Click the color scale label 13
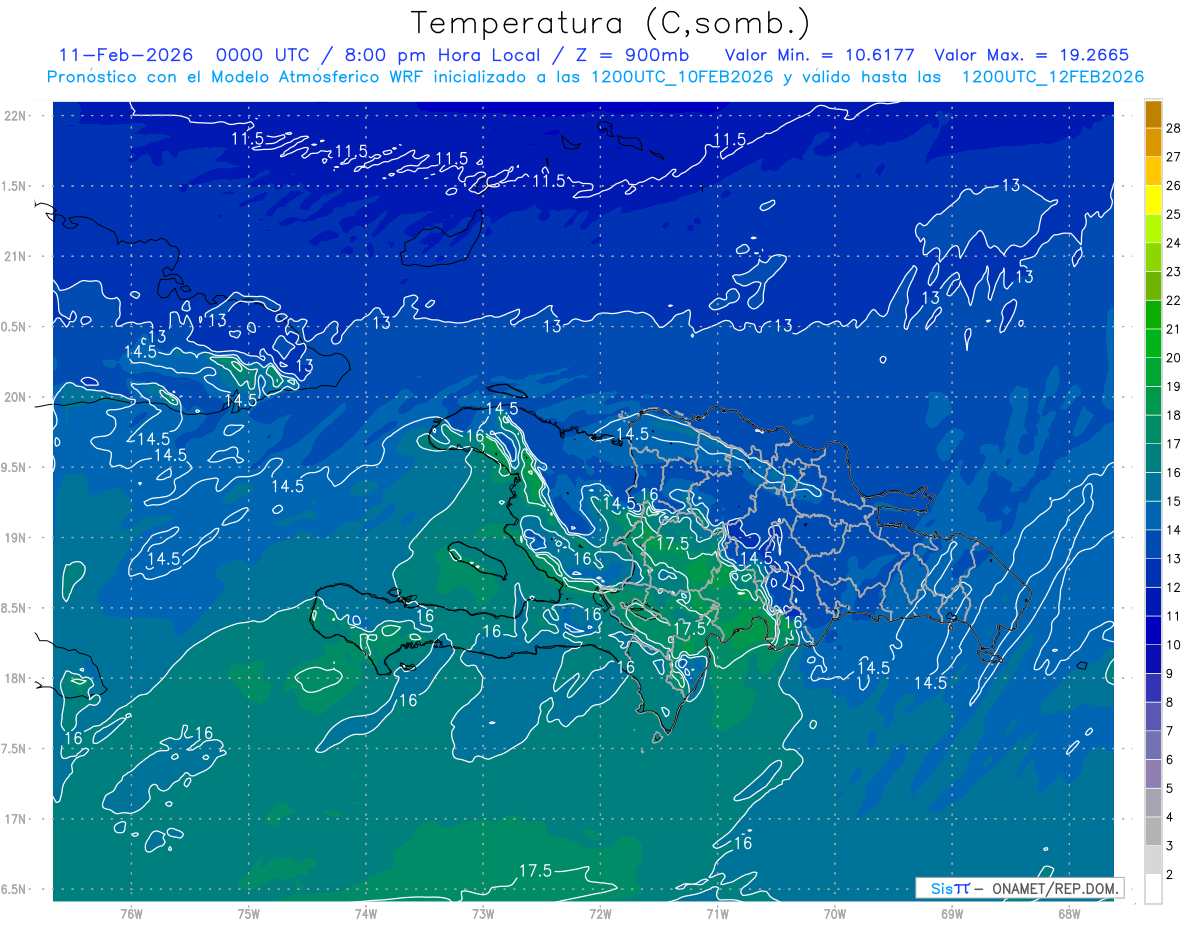Image resolution: width=1200 pixels, height=927 pixels. (1173, 558)
